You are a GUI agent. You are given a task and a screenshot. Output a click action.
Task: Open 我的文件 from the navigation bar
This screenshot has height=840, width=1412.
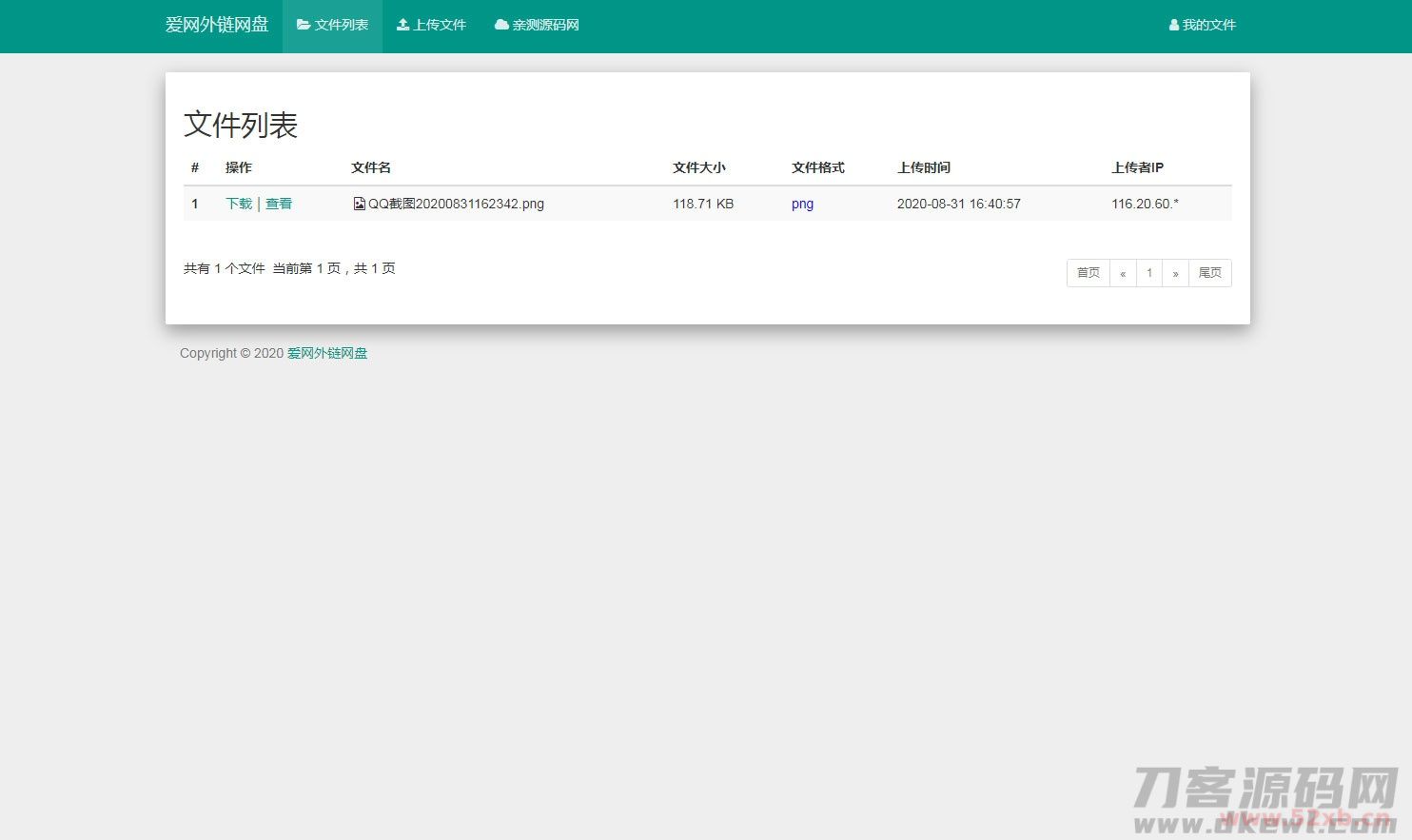click(1207, 25)
